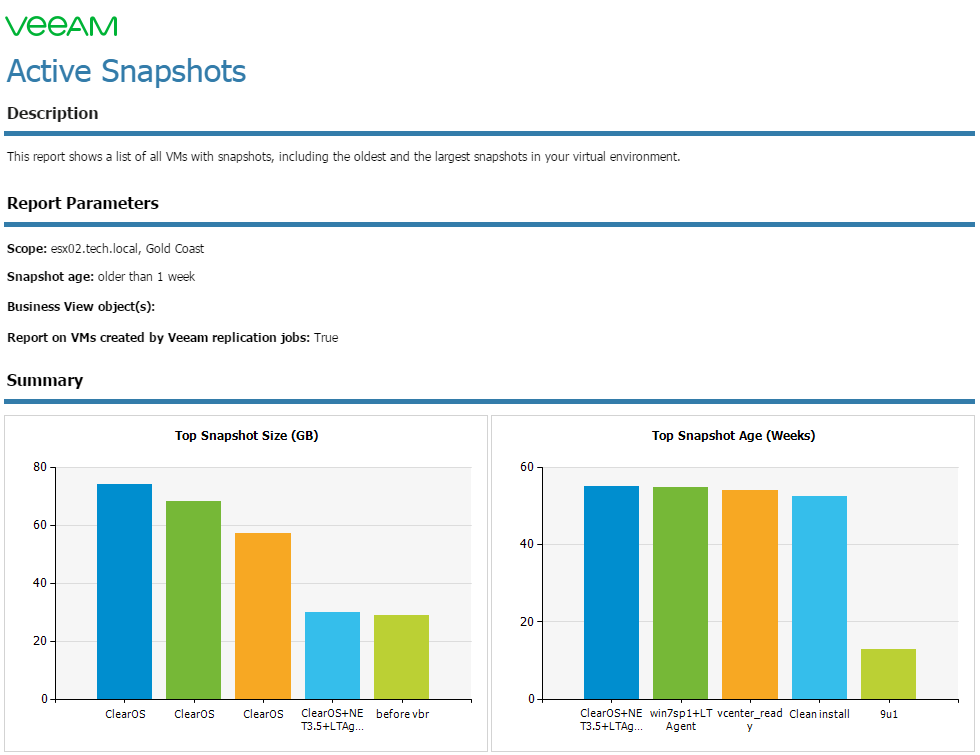Click the Business View object(s) label
This screenshot has width=980, height=755.
[x=81, y=307]
